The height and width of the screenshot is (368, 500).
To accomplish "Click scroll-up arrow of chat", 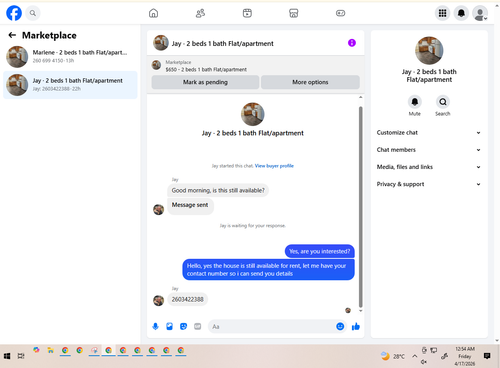I will pos(360,97).
